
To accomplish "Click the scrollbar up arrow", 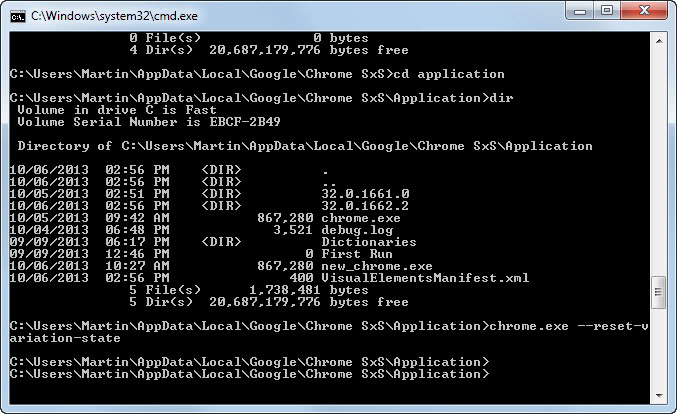I will click(x=659, y=41).
